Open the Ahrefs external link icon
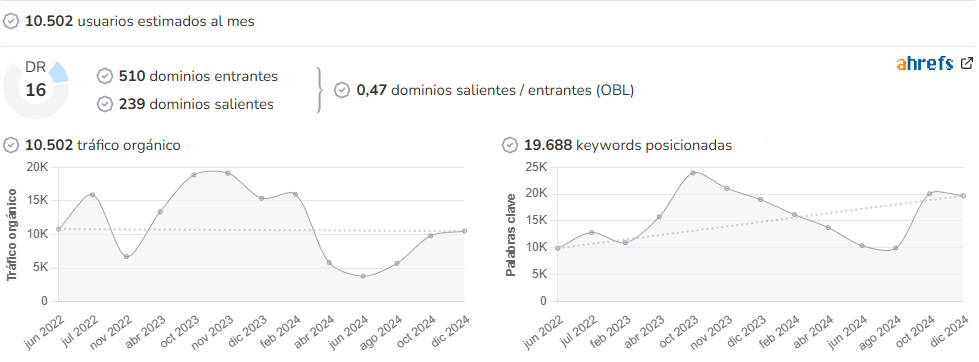Viewport: 979px width, 362px height. coord(967,63)
